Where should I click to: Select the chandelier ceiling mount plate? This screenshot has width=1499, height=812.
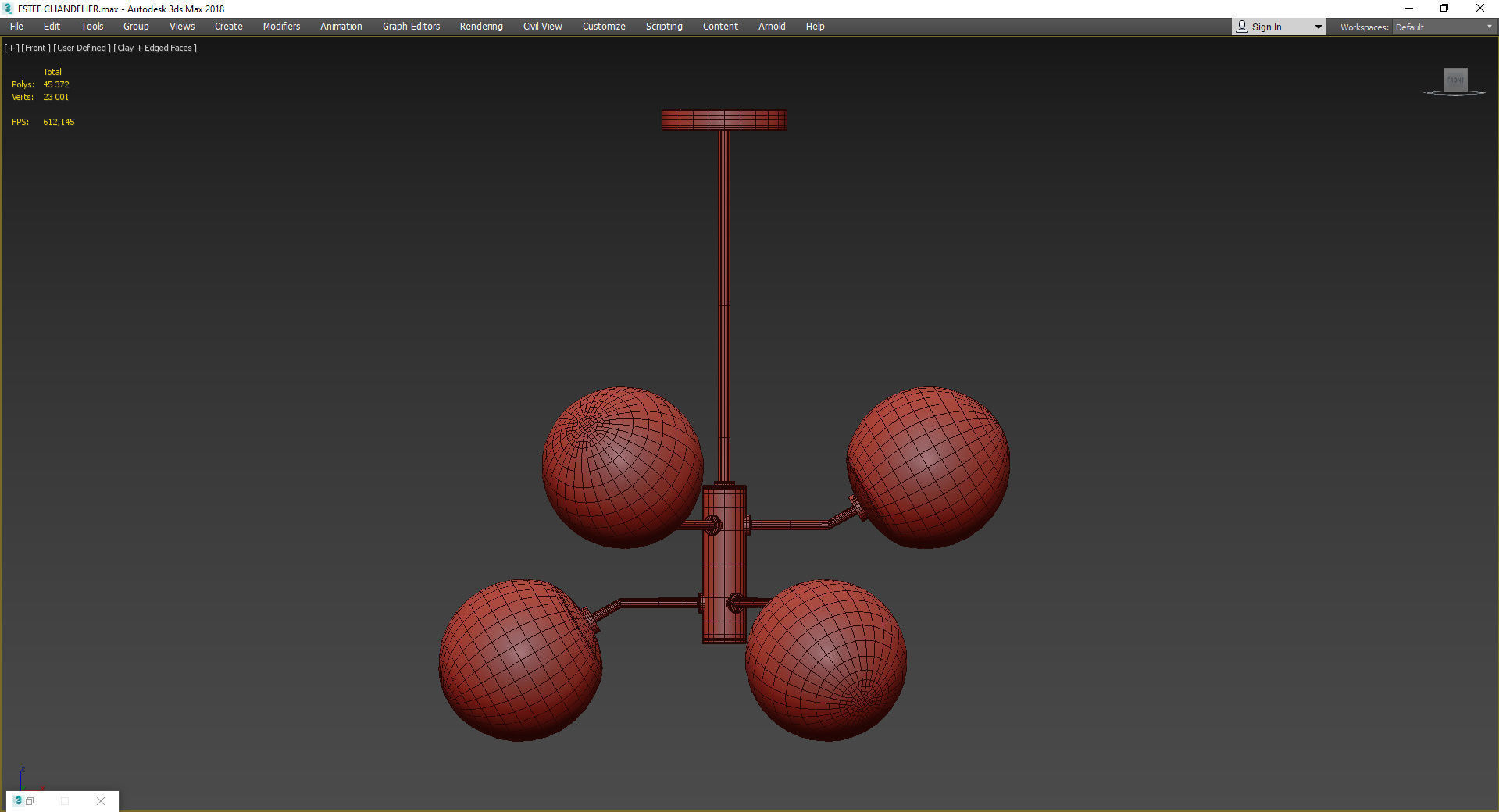pos(724,119)
